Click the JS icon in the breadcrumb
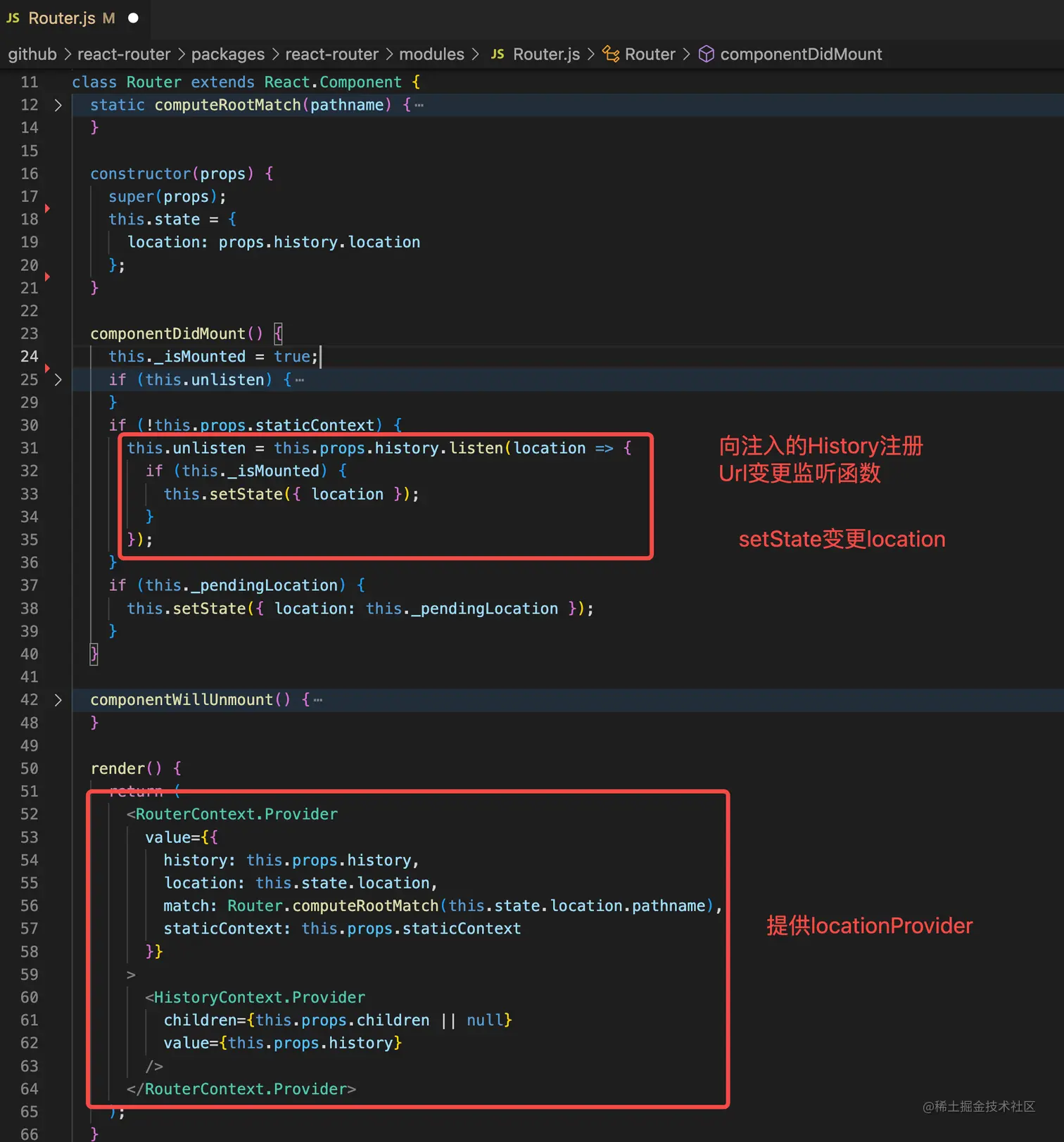Viewport: 1064px width, 1142px height. pos(498,54)
